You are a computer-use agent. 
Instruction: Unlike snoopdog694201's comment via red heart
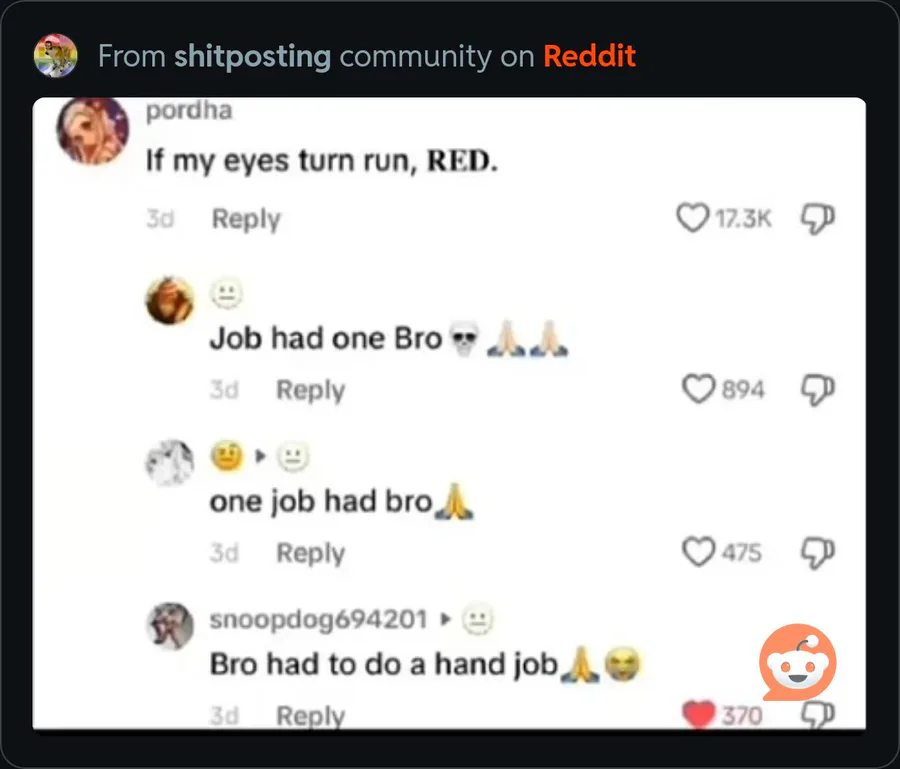coord(699,714)
